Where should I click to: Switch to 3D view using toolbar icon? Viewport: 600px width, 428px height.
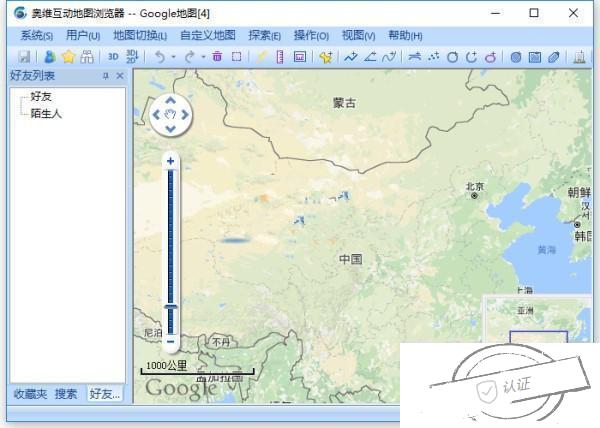[113, 57]
